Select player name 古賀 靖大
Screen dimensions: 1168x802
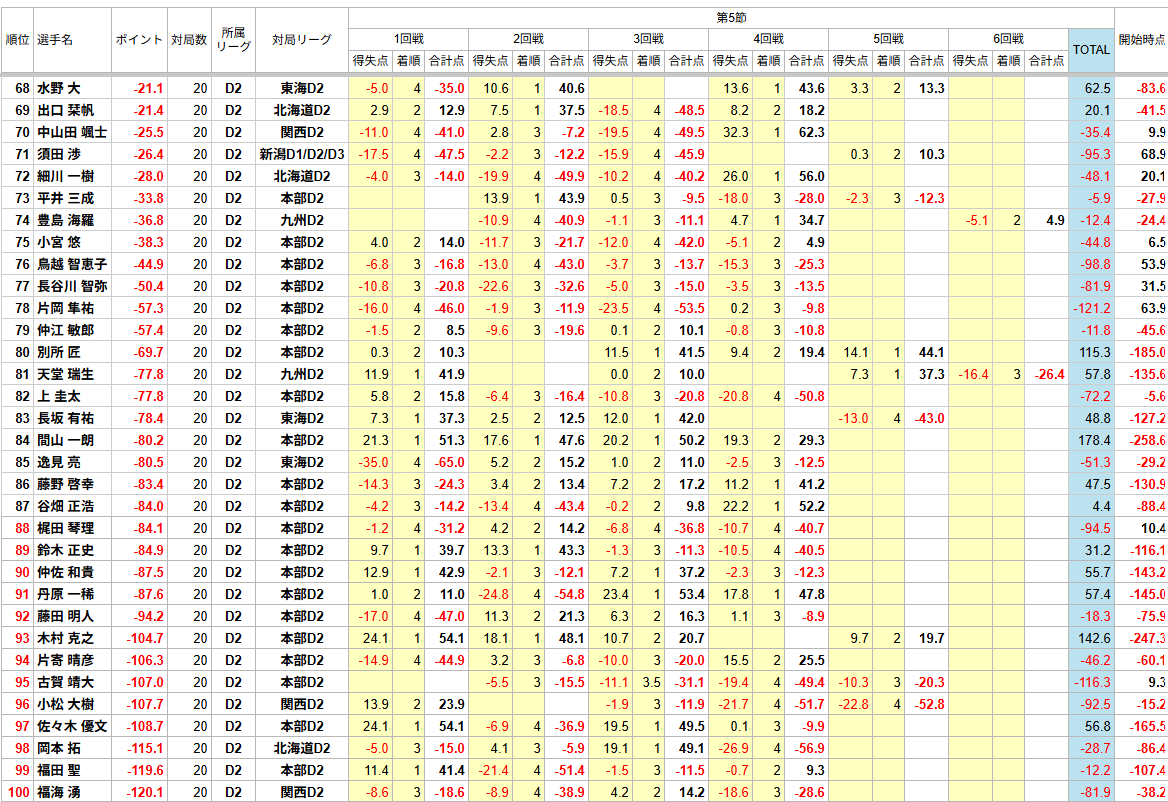tap(66, 682)
